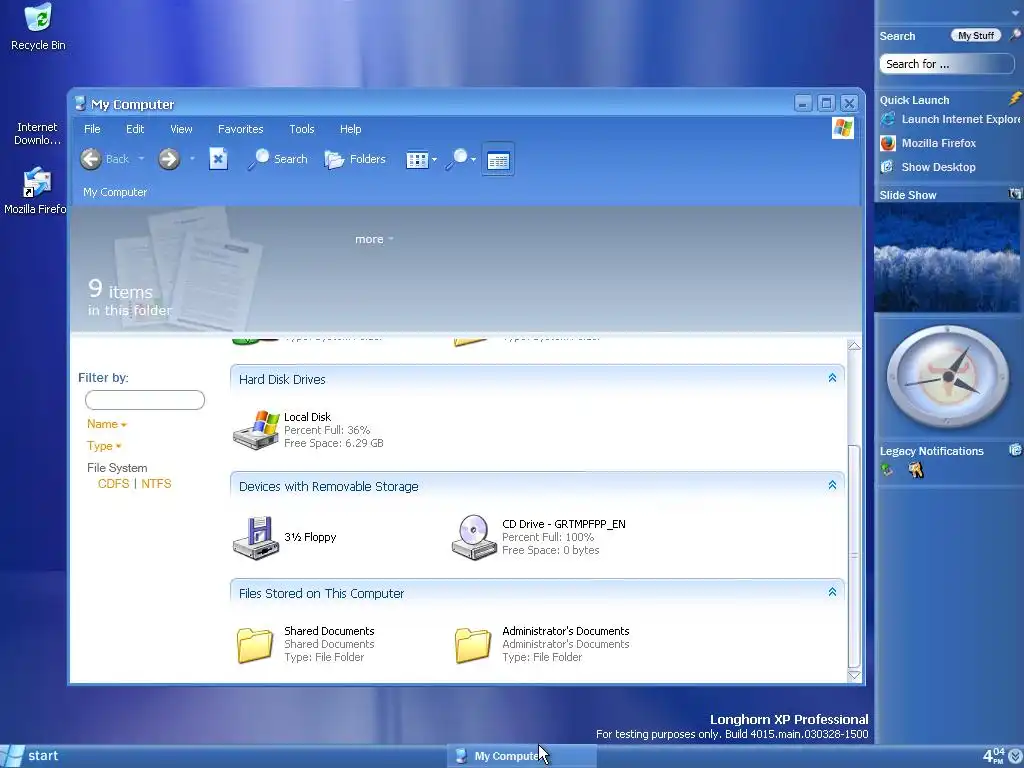
Task: Open the Recycle Bin desktop icon
Action: [x=39, y=26]
